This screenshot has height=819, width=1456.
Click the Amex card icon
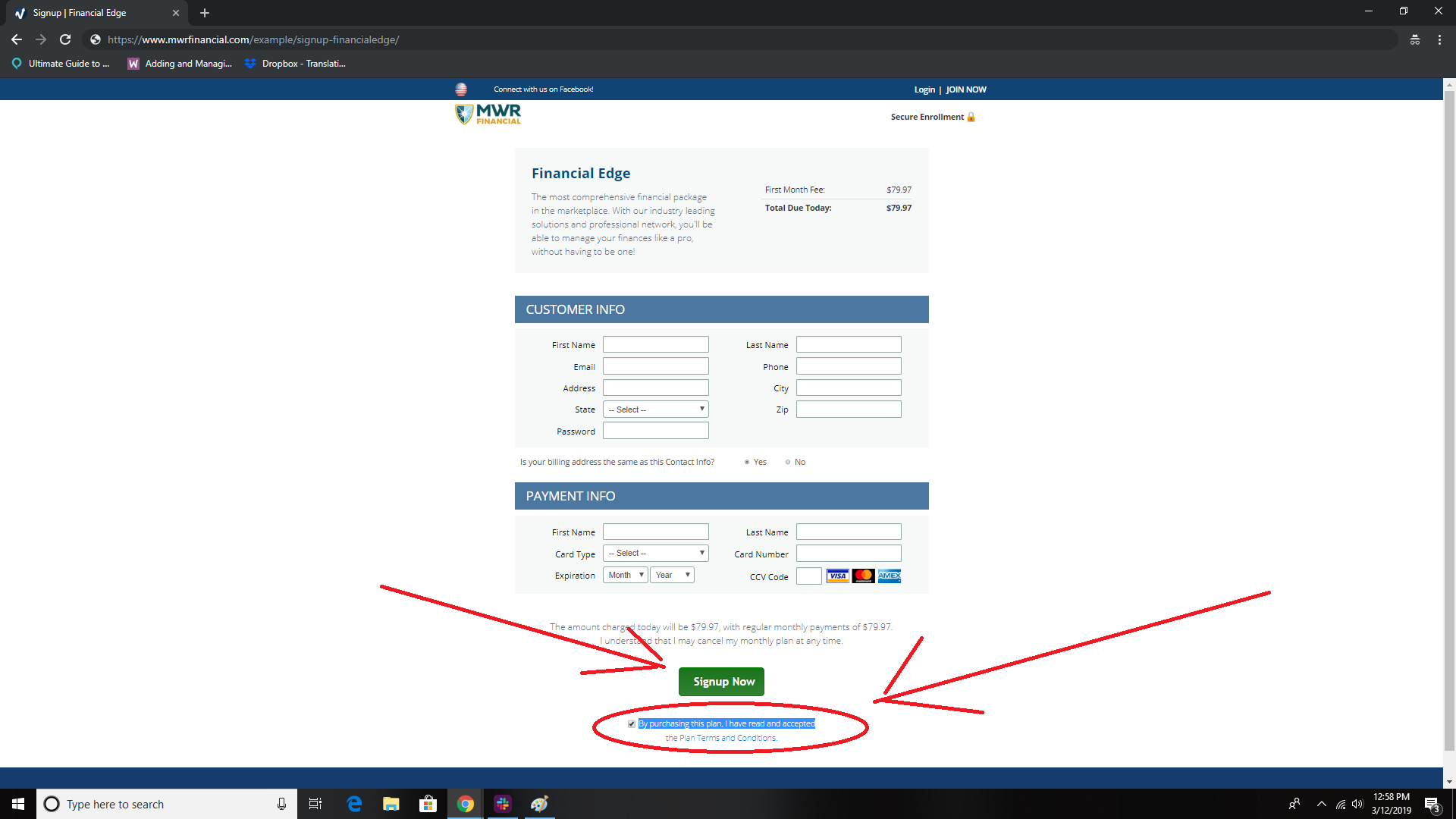click(x=890, y=576)
